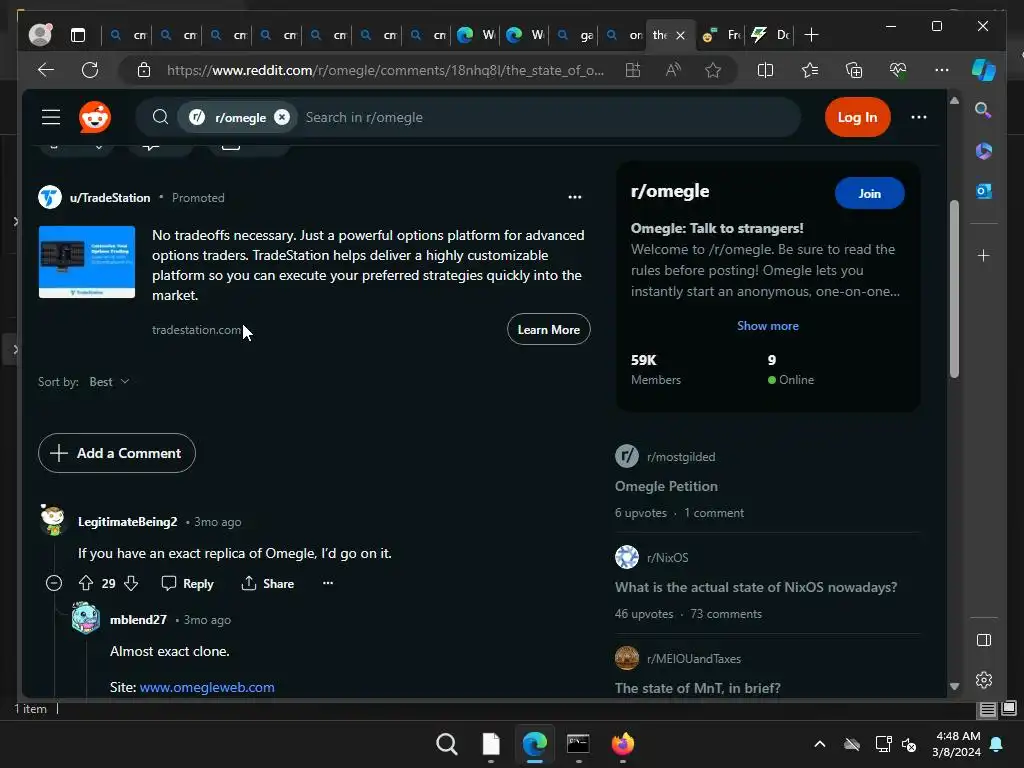Viewport: 1024px width, 768px height.
Task: Open the r/mostgilded subreddit link
Action: [680, 456]
